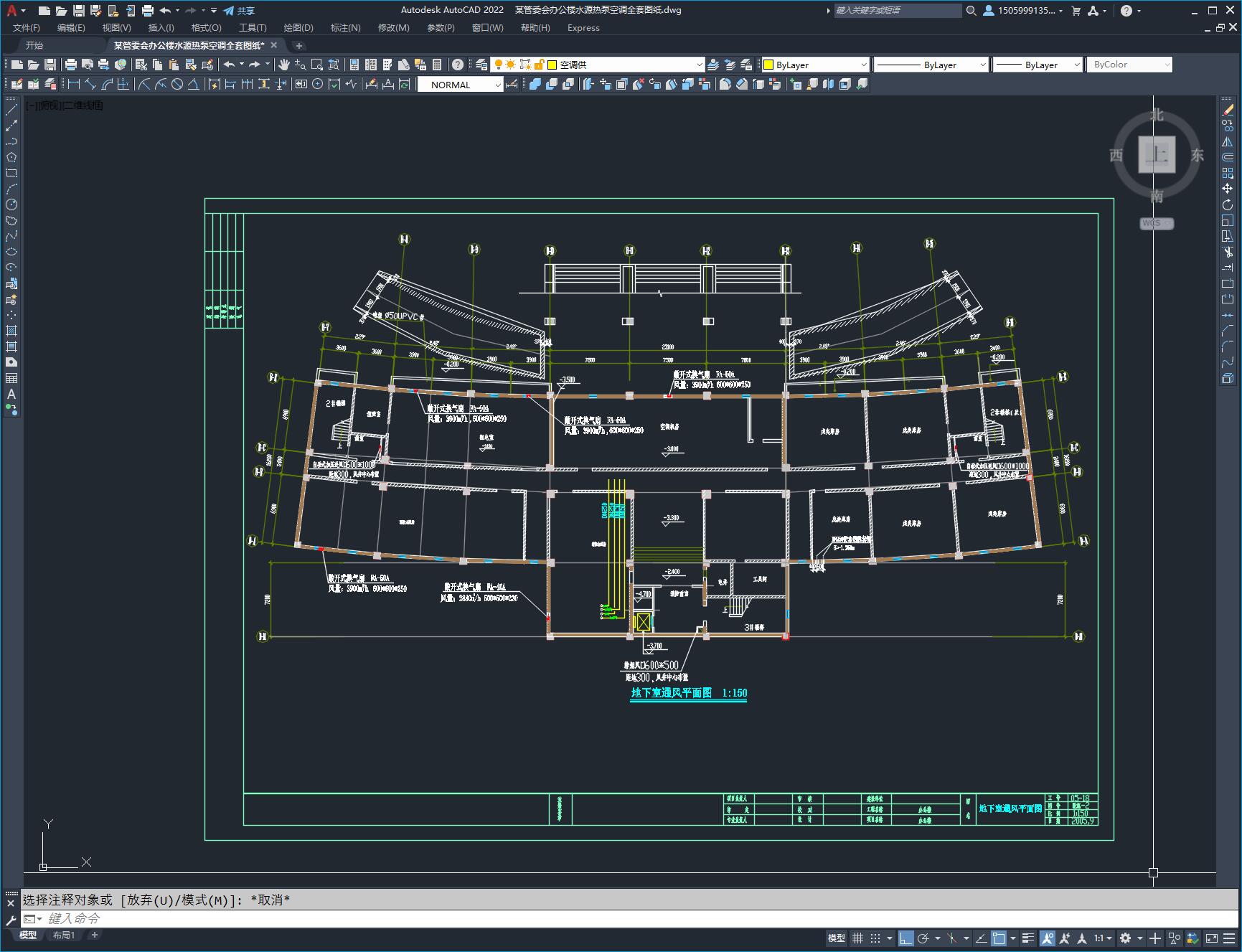Select the Line tool in draw toolbar
This screenshot has width=1242, height=952.
point(11,110)
